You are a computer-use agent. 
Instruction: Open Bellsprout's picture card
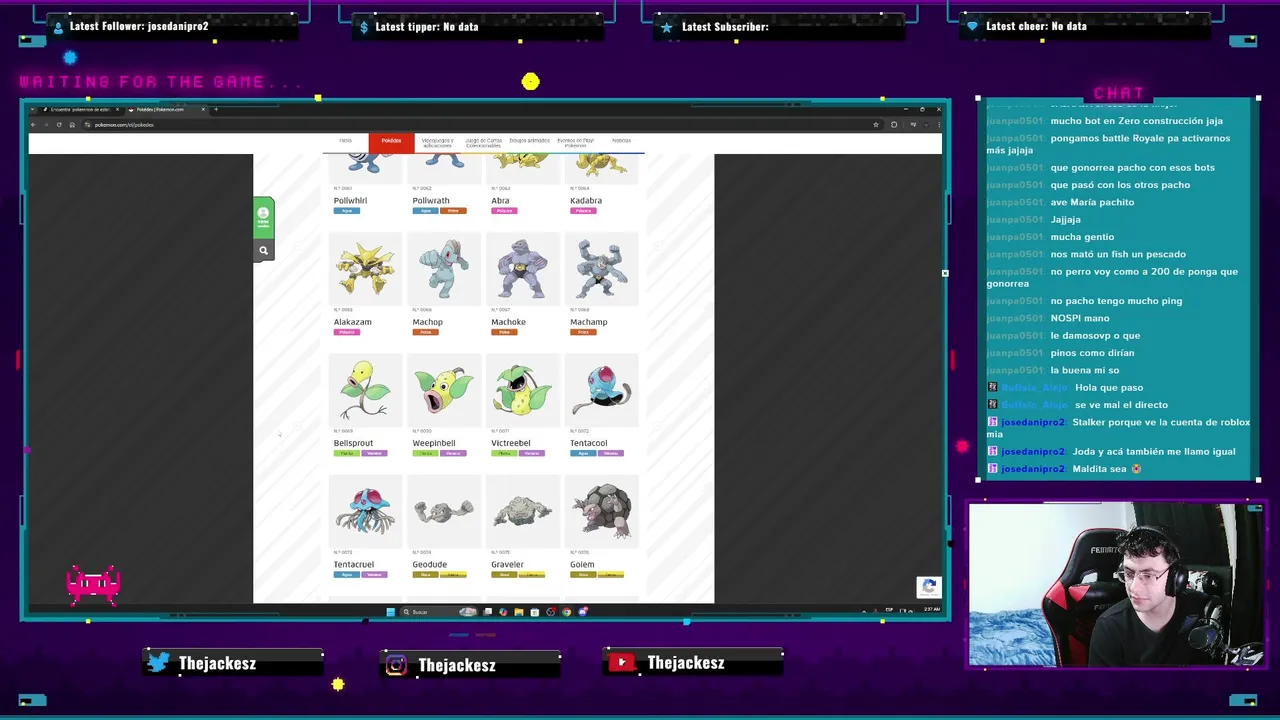(x=365, y=390)
